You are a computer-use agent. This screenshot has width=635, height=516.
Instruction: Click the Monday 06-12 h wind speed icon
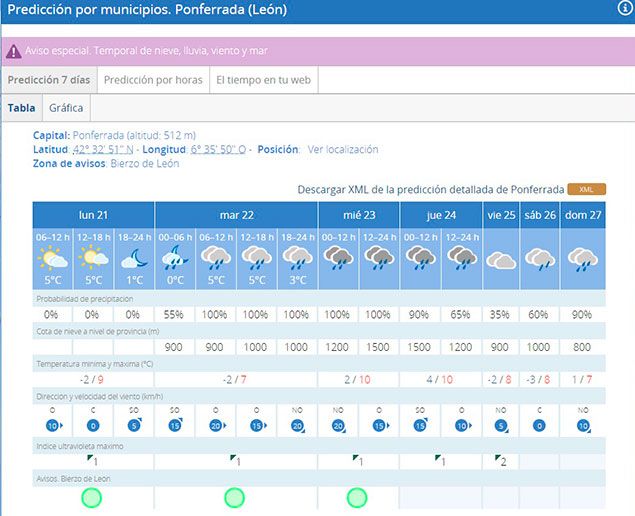tap(52, 425)
